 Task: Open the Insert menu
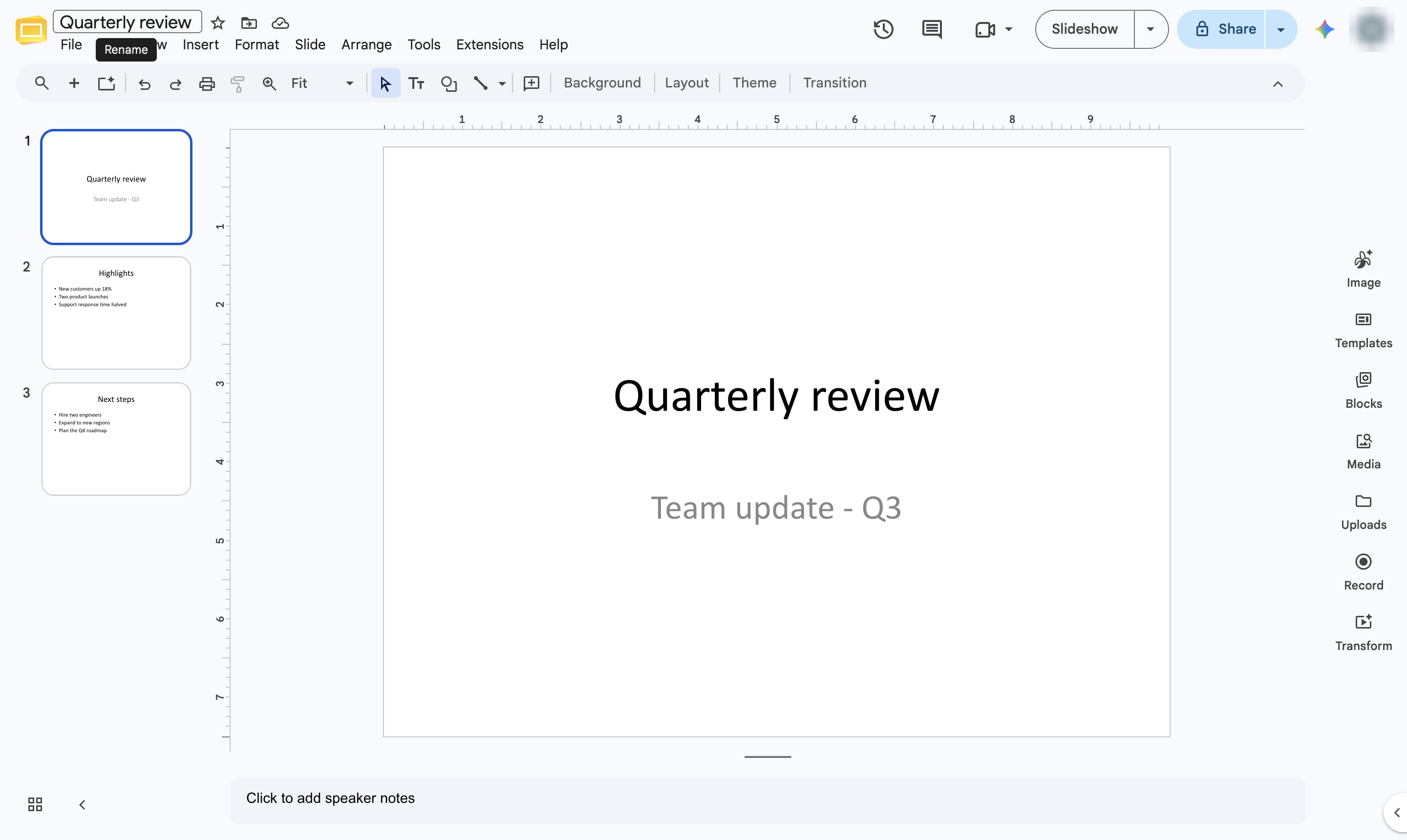[x=200, y=45]
